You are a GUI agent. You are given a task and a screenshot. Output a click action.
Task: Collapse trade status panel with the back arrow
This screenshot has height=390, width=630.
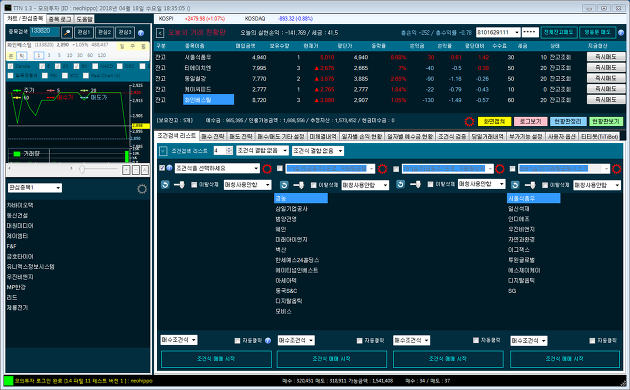pos(160,33)
